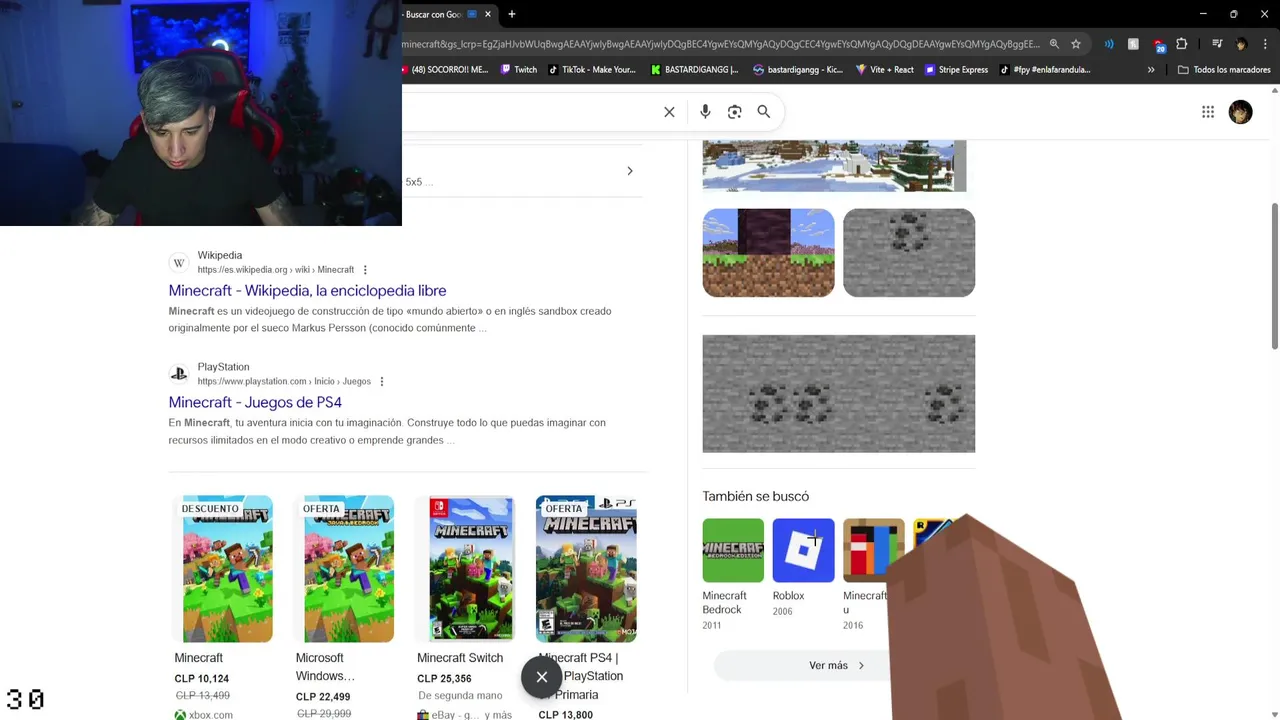
Task: Open the Chrome extensions puzzle icon
Action: point(1182,44)
